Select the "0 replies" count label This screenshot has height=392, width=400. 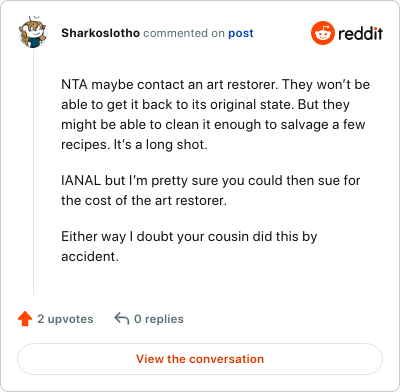coord(159,319)
